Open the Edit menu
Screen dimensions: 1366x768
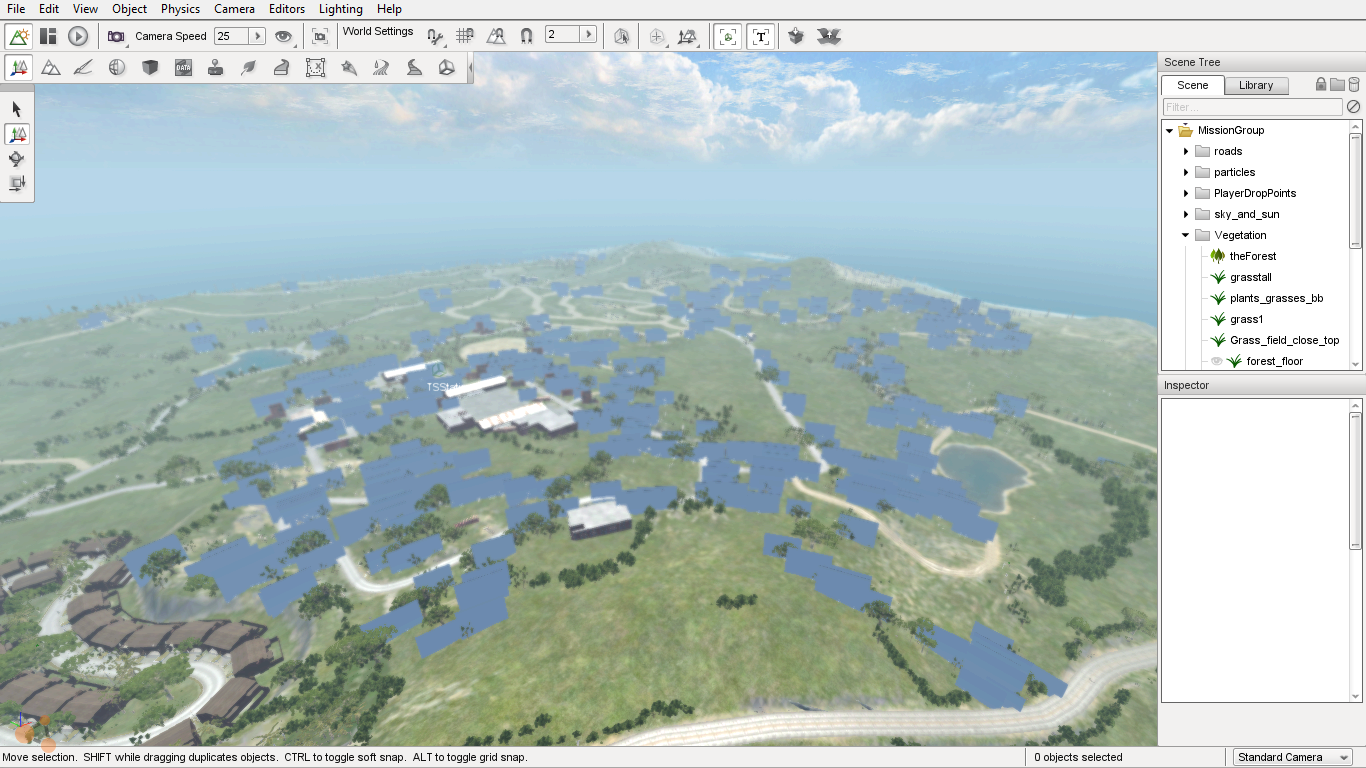click(49, 9)
